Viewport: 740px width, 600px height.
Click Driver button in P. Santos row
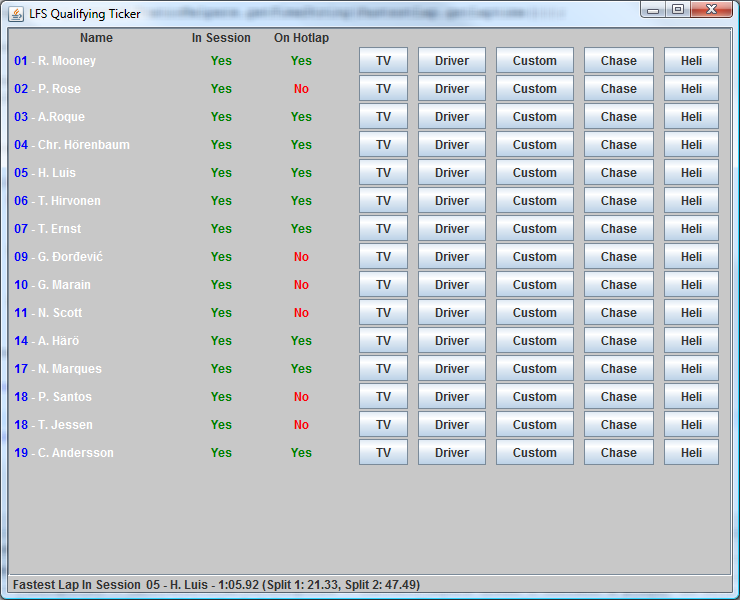pyautogui.click(x=452, y=397)
